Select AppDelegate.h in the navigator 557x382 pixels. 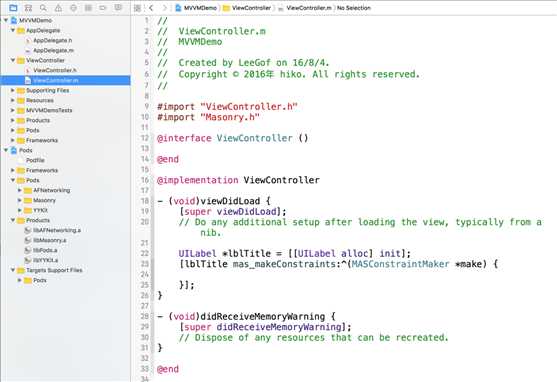pyautogui.click(x=53, y=40)
